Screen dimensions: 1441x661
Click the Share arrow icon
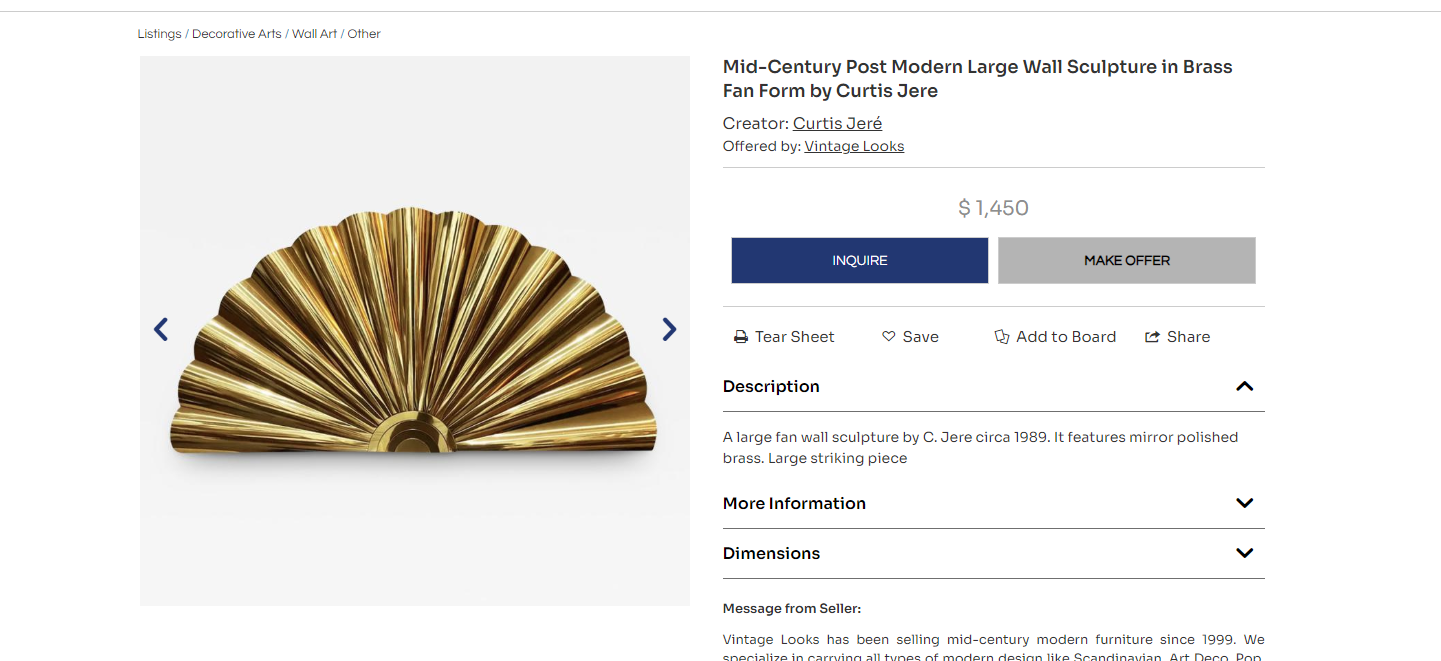(1153, 337)
